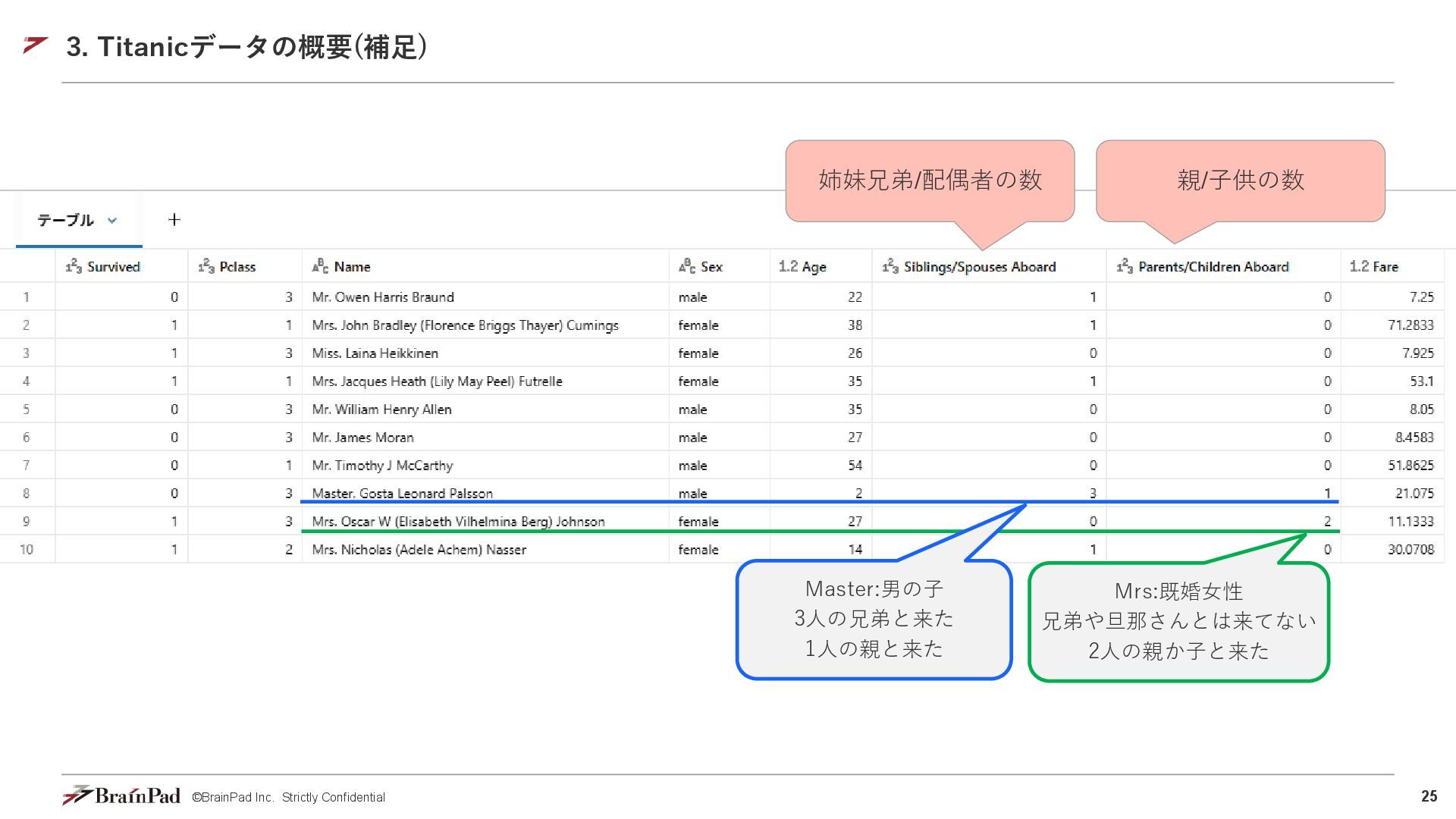Click the BrainPad logo in footer

(x=121, y=795)
